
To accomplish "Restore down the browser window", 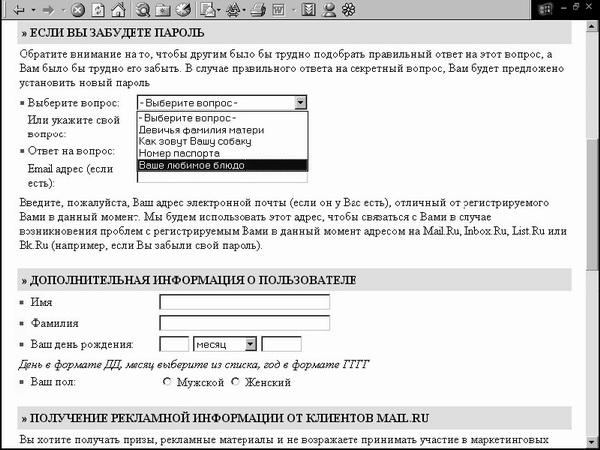I will click(576, 7).
